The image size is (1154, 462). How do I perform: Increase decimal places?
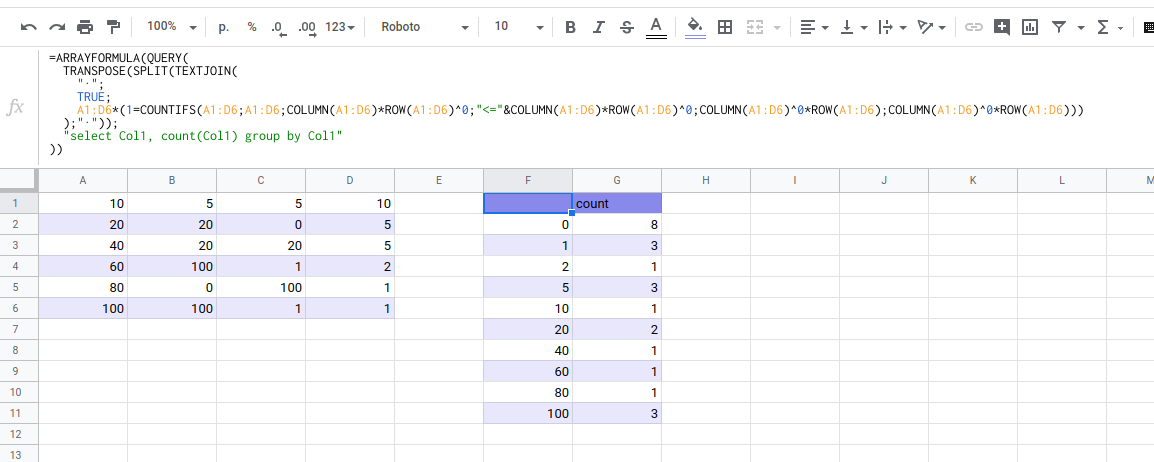click(x=307, y=27)
